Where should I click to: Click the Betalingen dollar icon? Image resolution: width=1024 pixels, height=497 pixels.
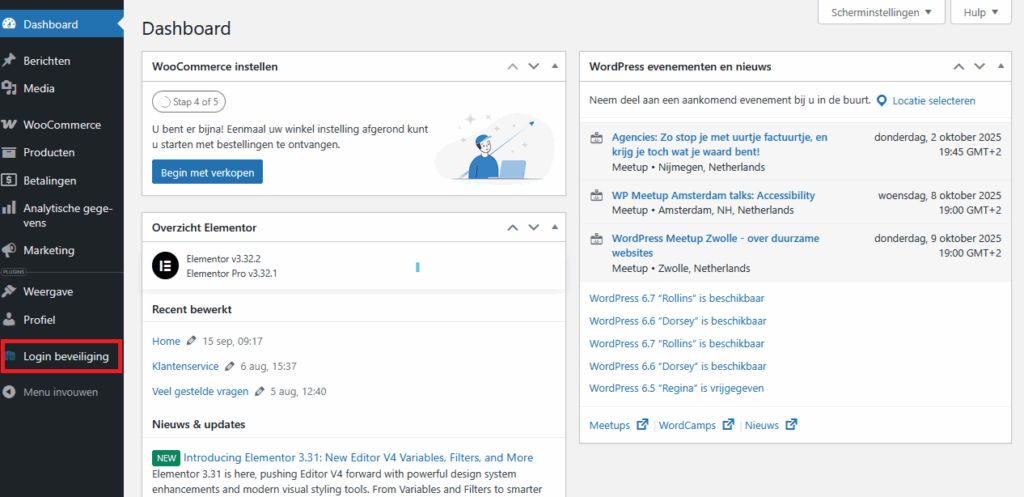click(9, 181)
